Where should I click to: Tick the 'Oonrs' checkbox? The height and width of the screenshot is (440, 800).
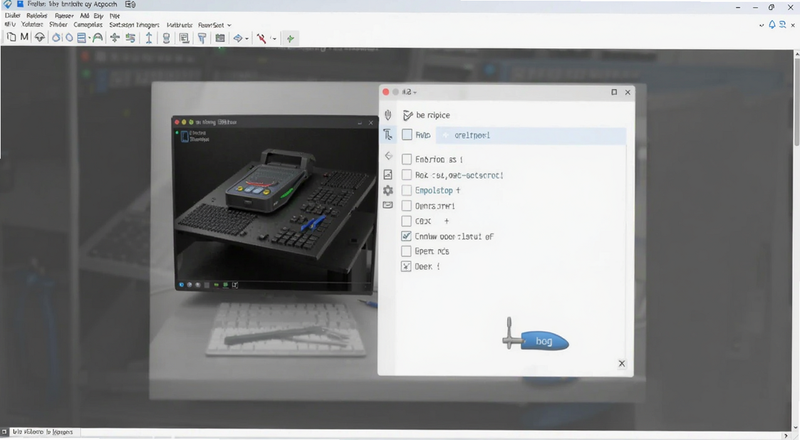click(407, 206)
